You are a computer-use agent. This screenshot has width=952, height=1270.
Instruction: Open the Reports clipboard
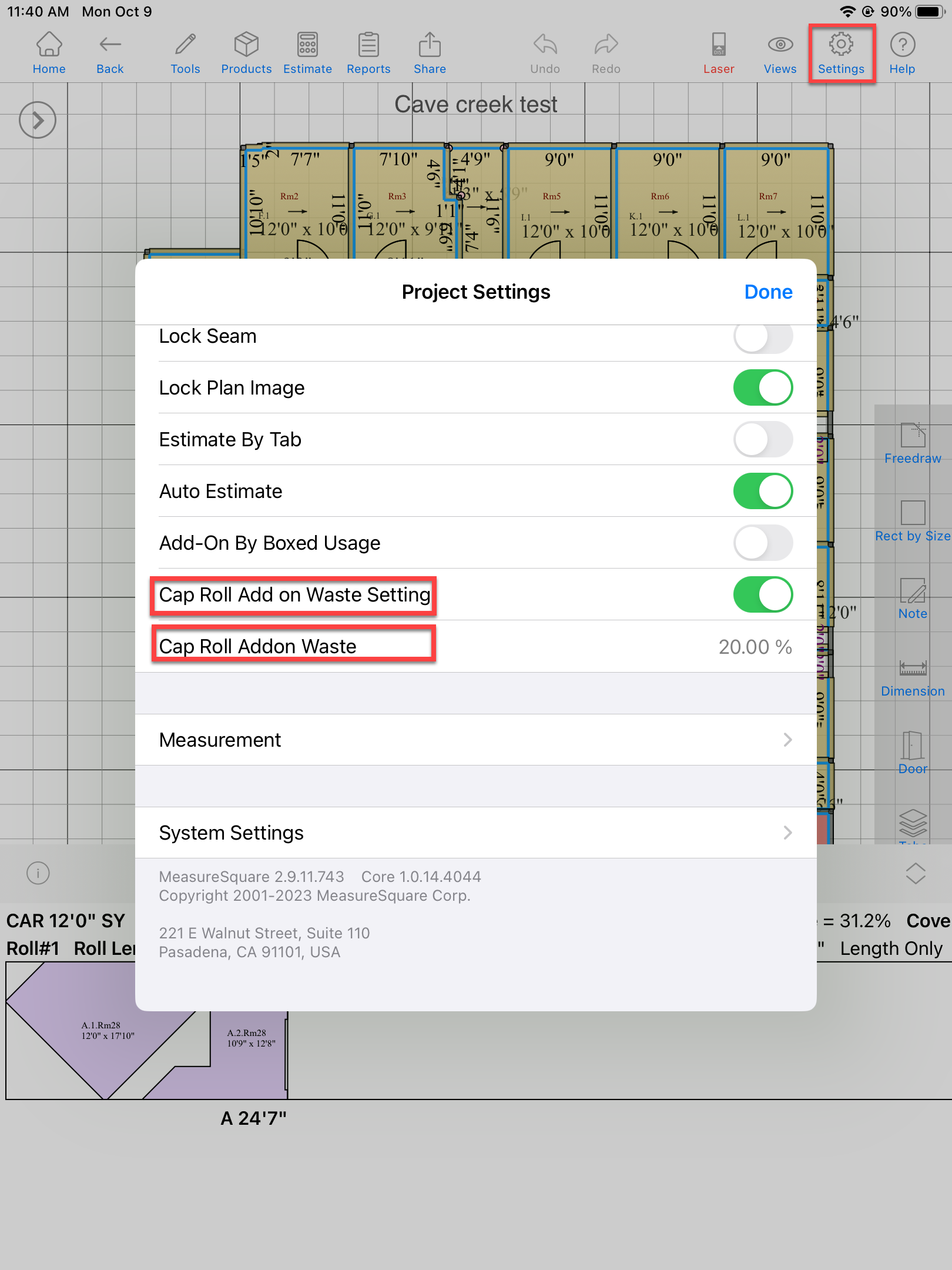(x=368, y=54)
